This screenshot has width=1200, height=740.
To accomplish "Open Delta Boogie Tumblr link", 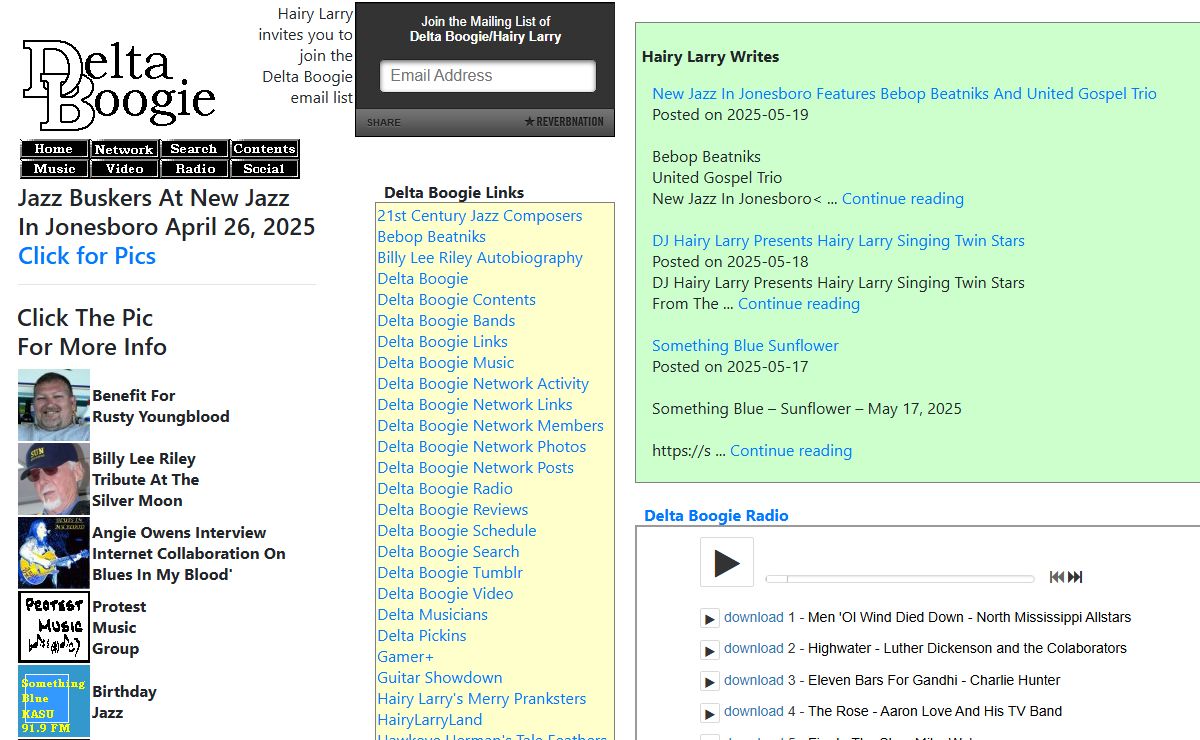I will coord(450,573).
